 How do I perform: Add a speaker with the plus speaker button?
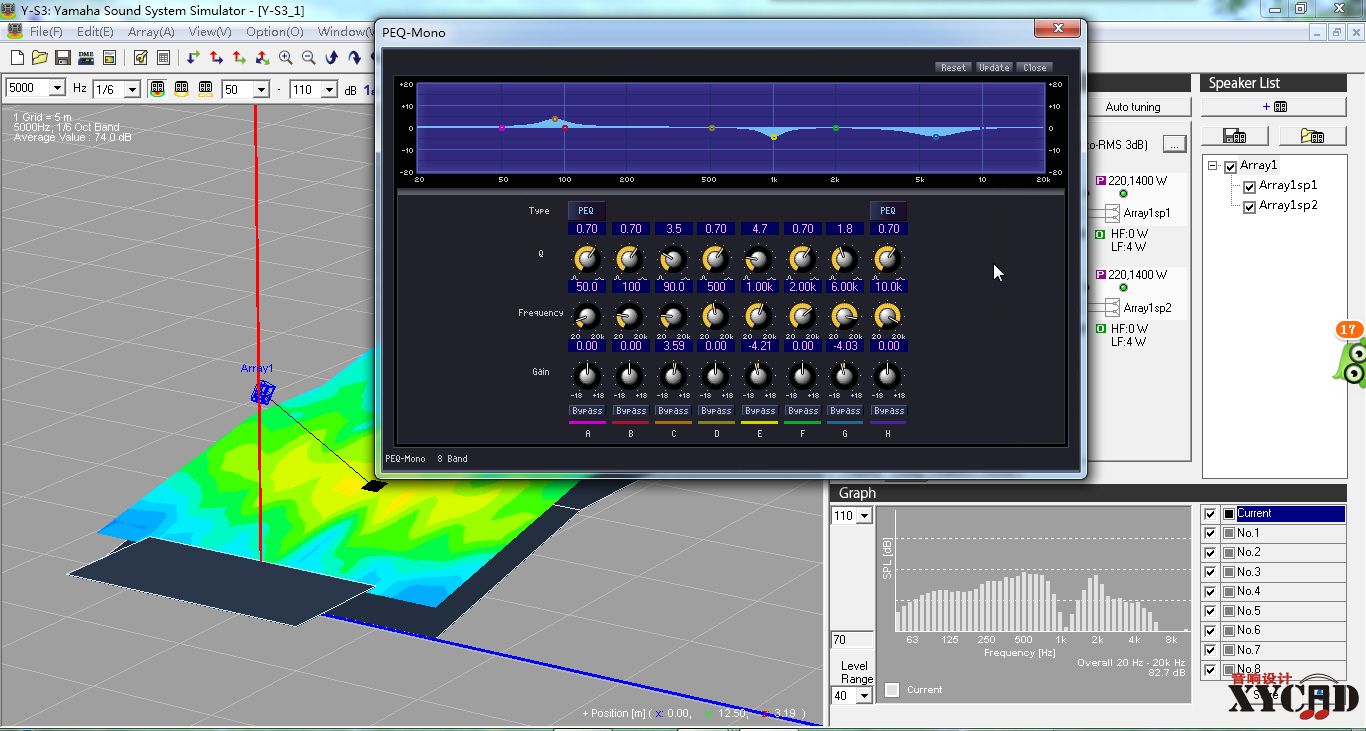pyautogui.click(x=1274, y=107)
